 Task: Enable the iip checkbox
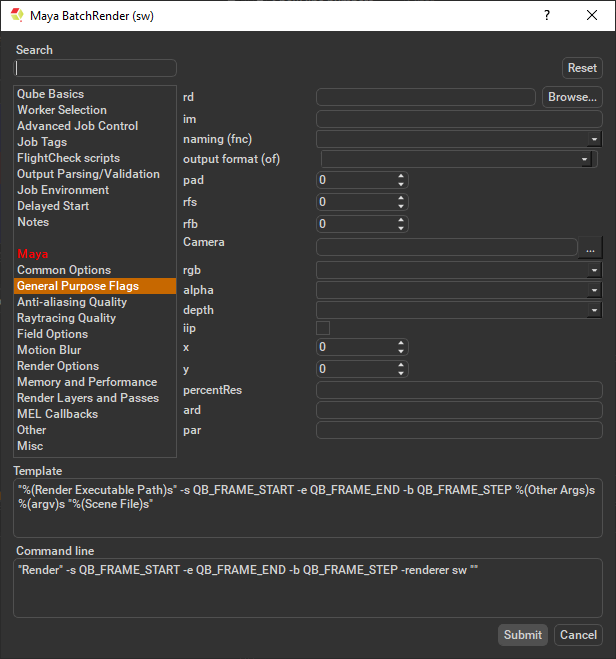323,328
